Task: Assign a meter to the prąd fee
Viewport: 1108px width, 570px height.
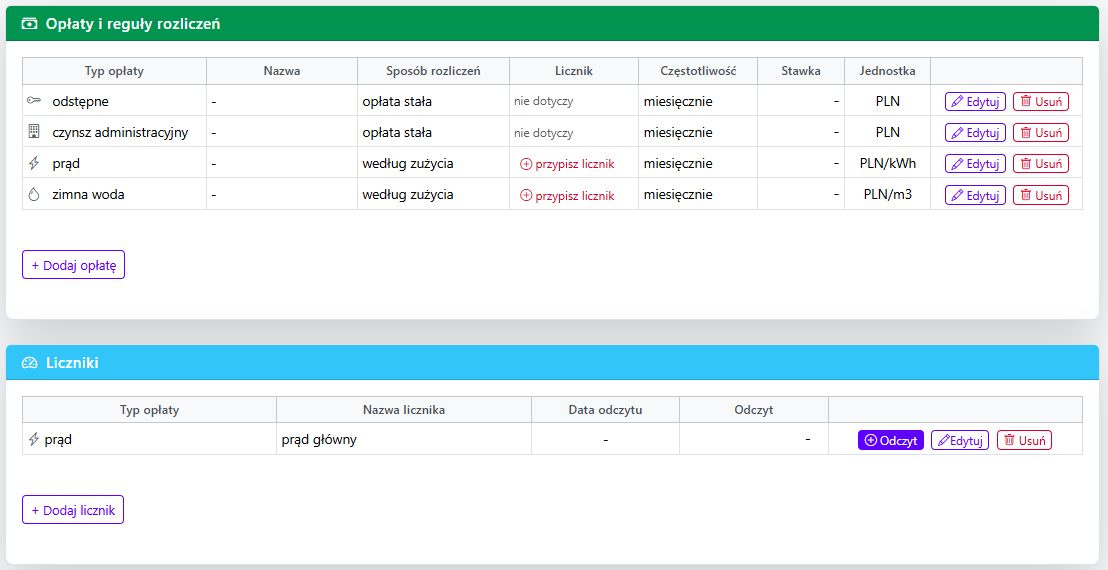Action: click(x=567, y=164)
